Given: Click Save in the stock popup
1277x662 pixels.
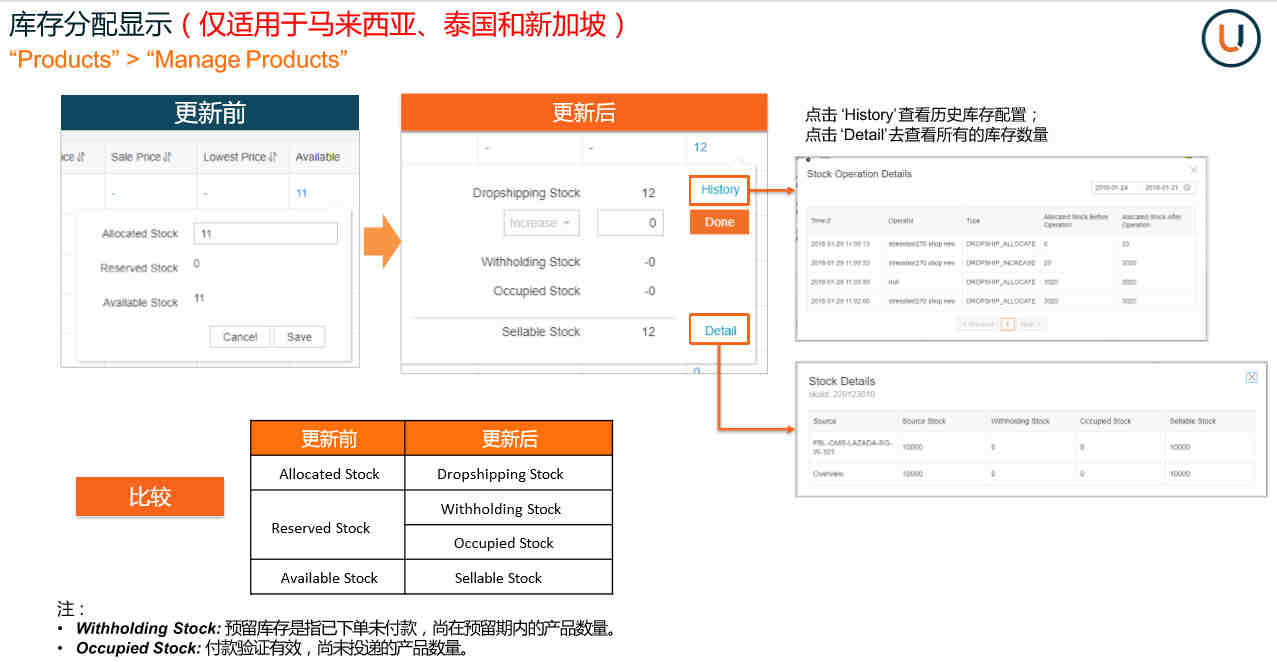Looking at the screenshot, I should (x=299, y=337).
